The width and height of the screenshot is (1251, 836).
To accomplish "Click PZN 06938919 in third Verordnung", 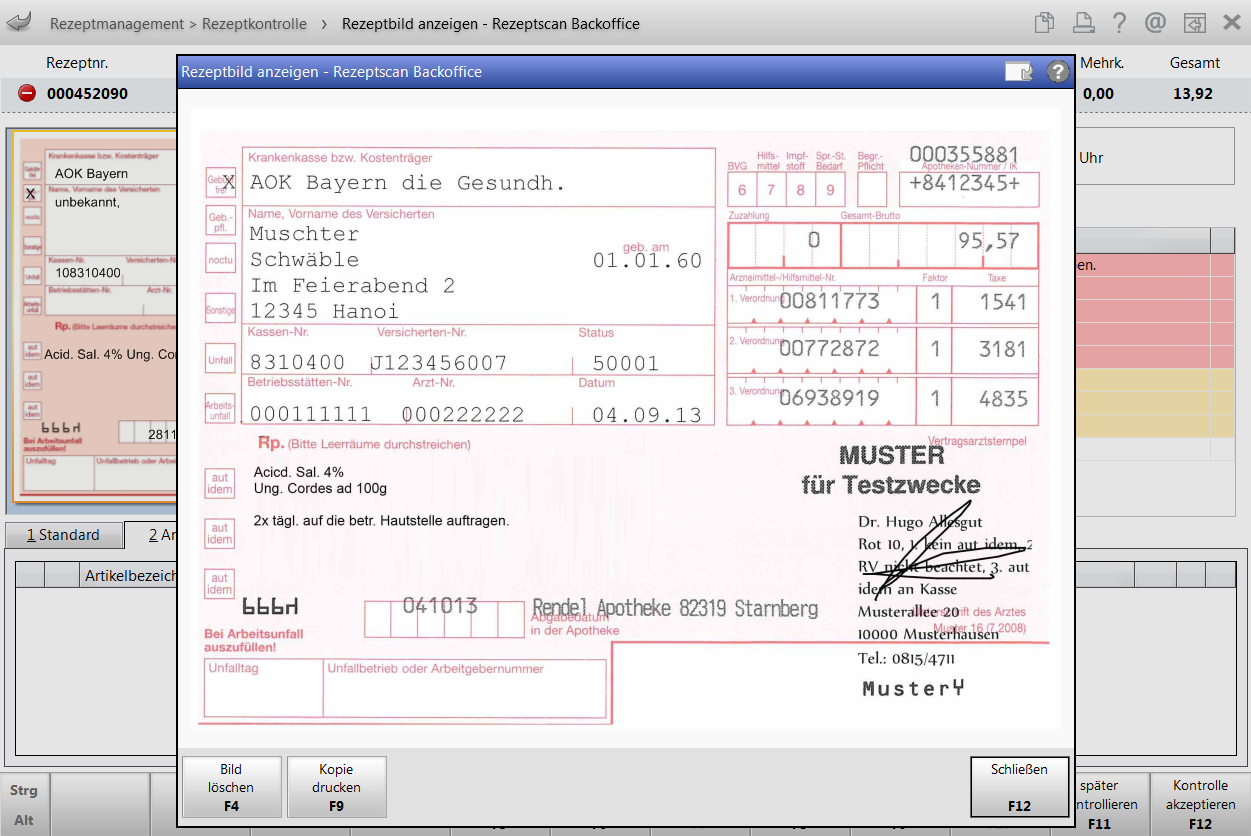I will (x=829, y=398).
